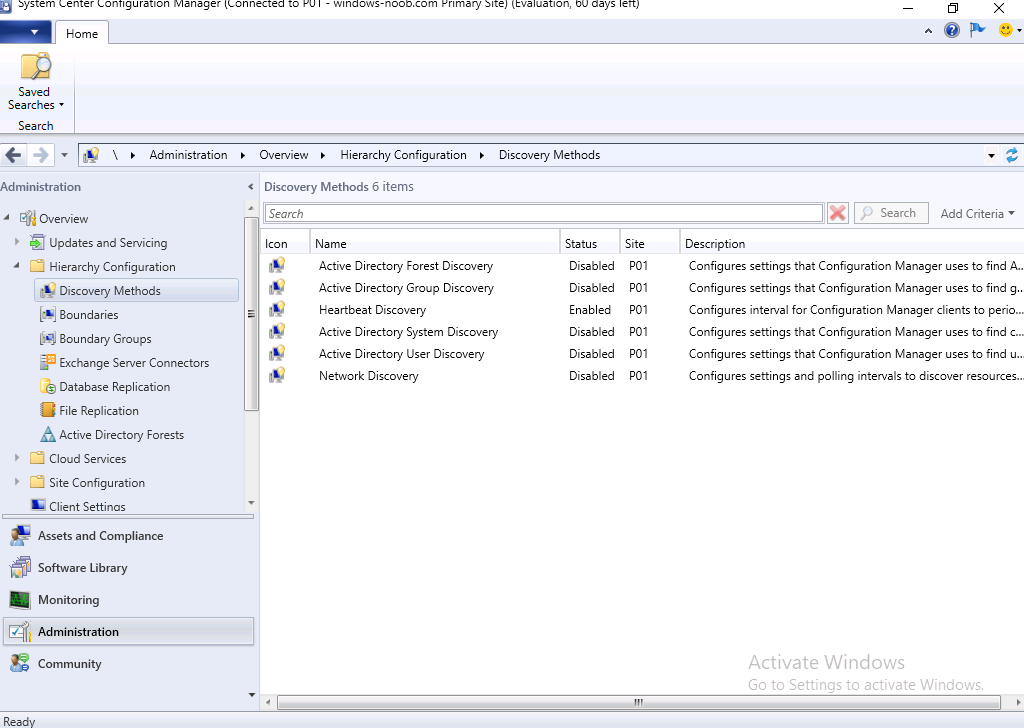The width and height of the screenshot is (1024, 728).
Task: Click Overview in the breadcrumb path
Action: [283, 155]
